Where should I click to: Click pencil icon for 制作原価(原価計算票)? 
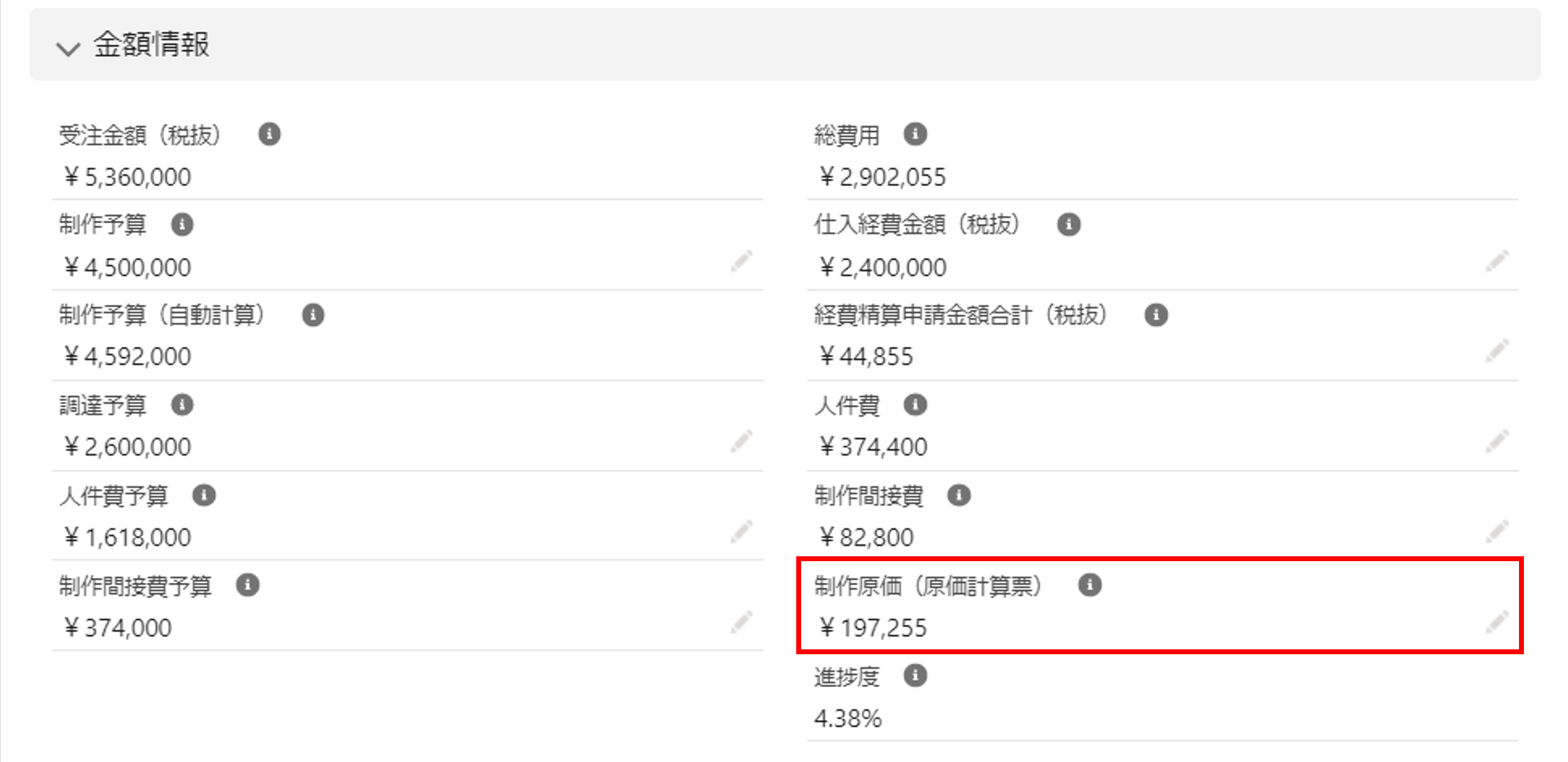point(1497,622)
